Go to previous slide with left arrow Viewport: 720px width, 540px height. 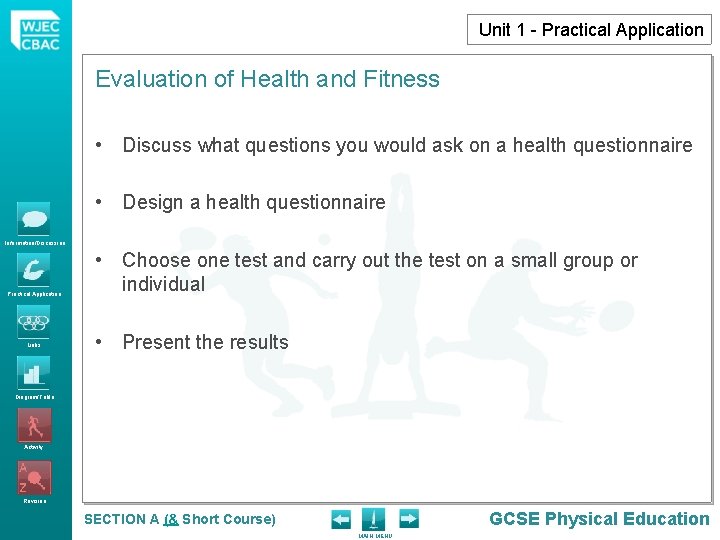[341, 520]
